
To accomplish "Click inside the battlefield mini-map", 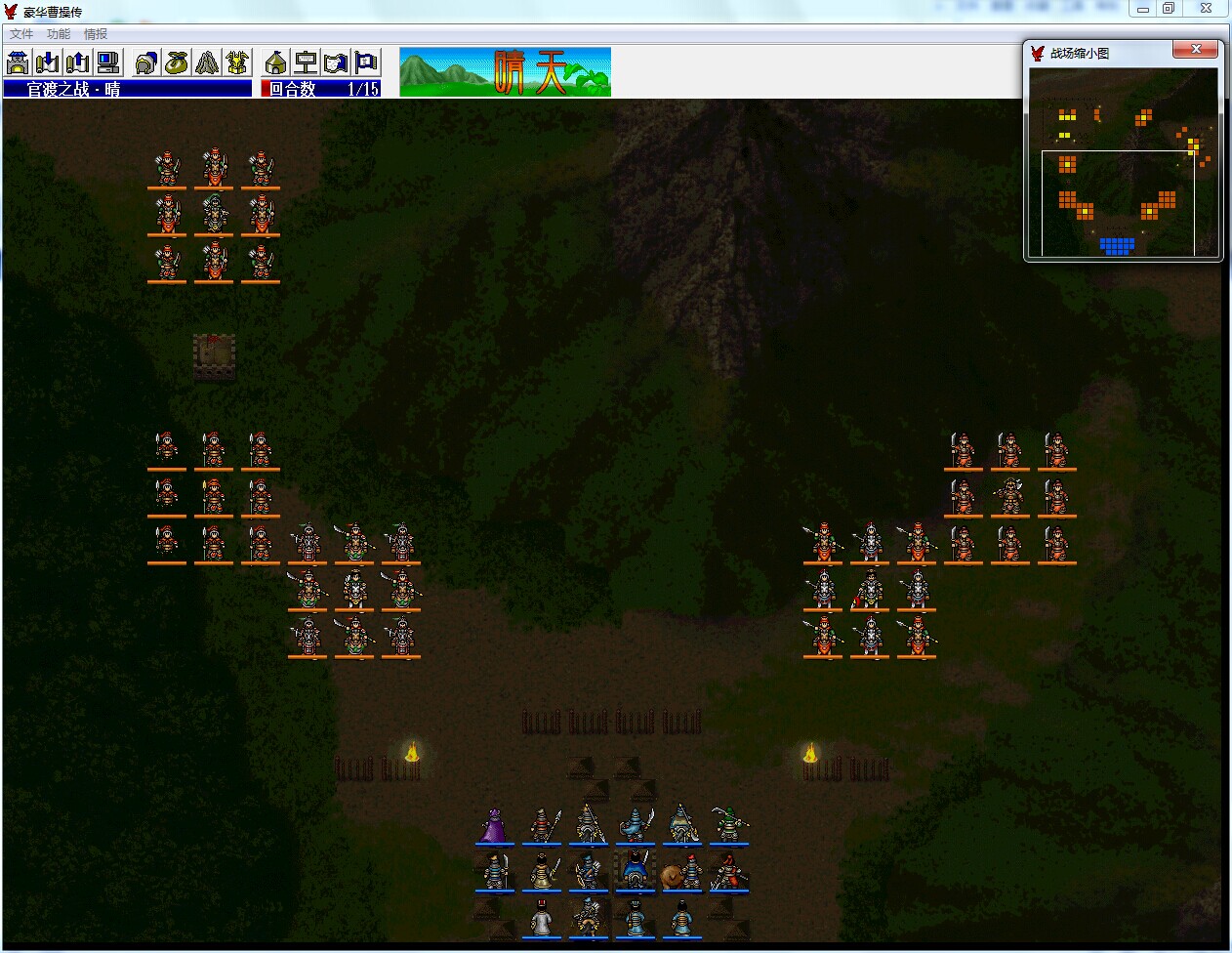I will pyautogui.click(x=1123, y=162).
